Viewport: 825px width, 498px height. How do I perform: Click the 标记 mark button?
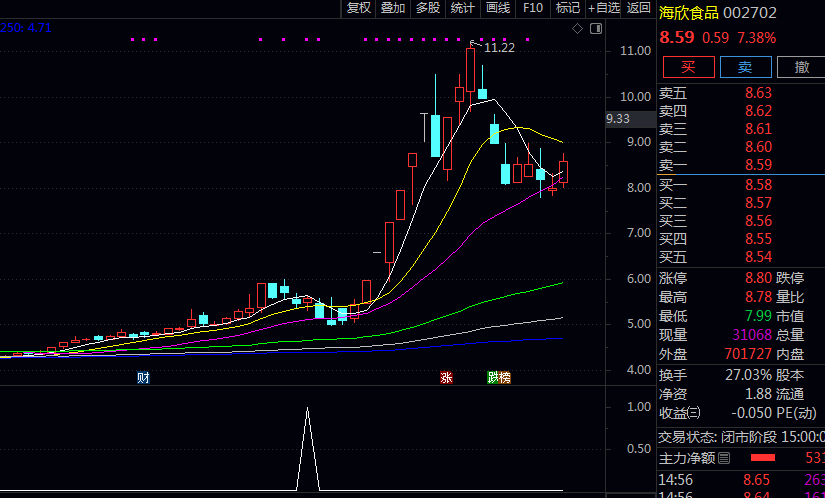click(x=568, y=8)
